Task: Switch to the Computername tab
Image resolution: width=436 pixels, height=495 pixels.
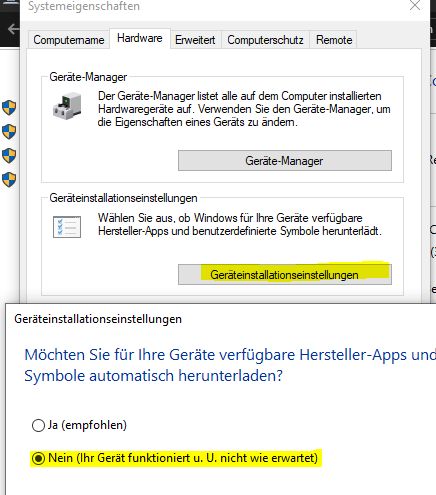Action: [69, 40]
